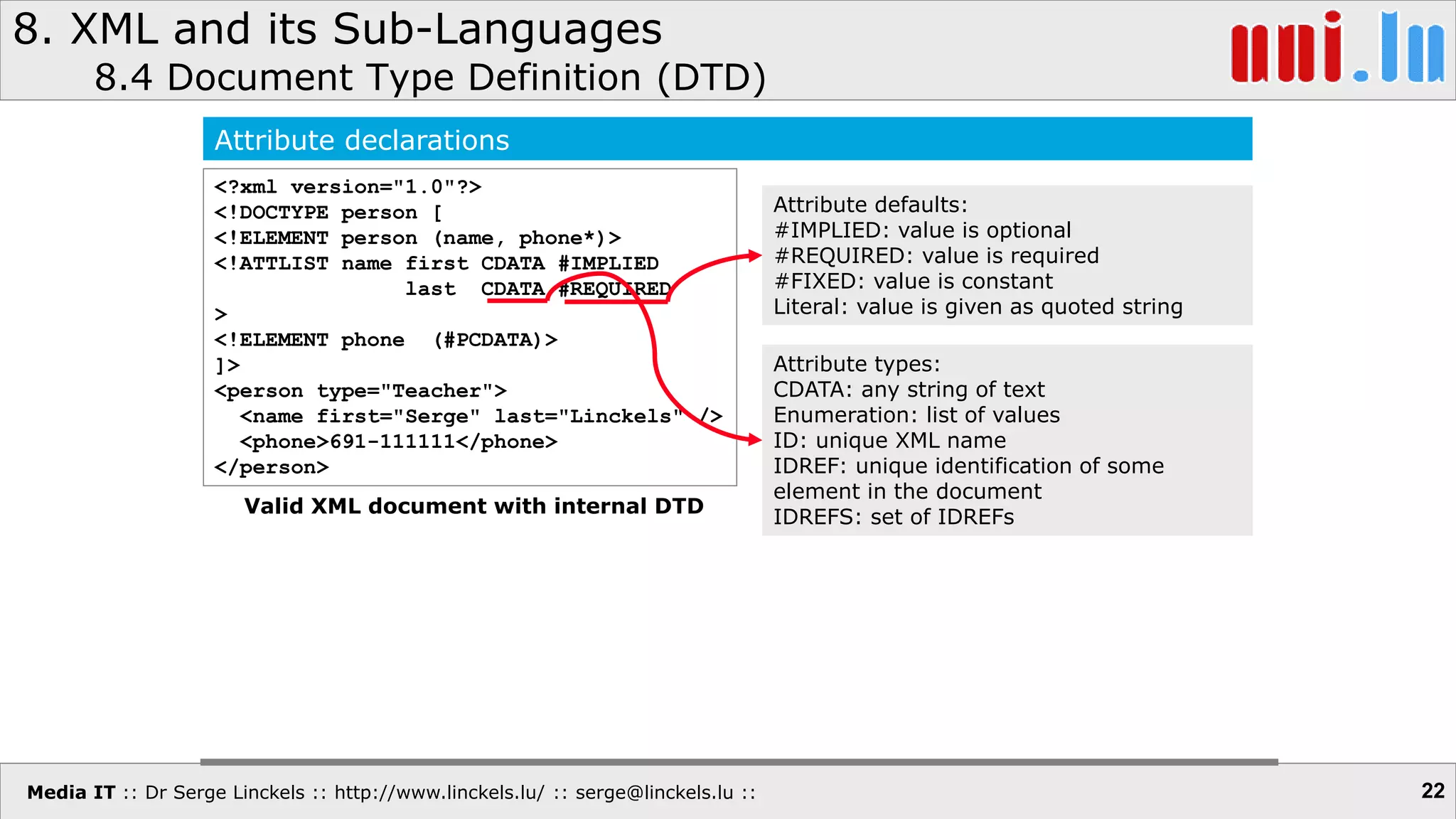Click the '8.4 Document Type Definition (DTD)' subtitle

(x=431, y=77)
